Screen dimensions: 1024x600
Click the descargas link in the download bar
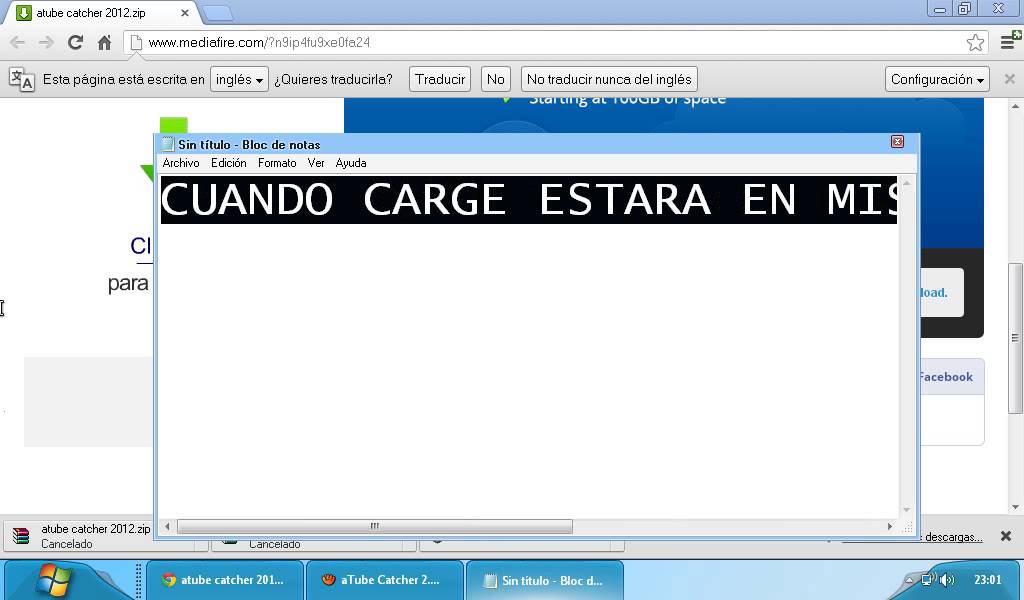953,537
